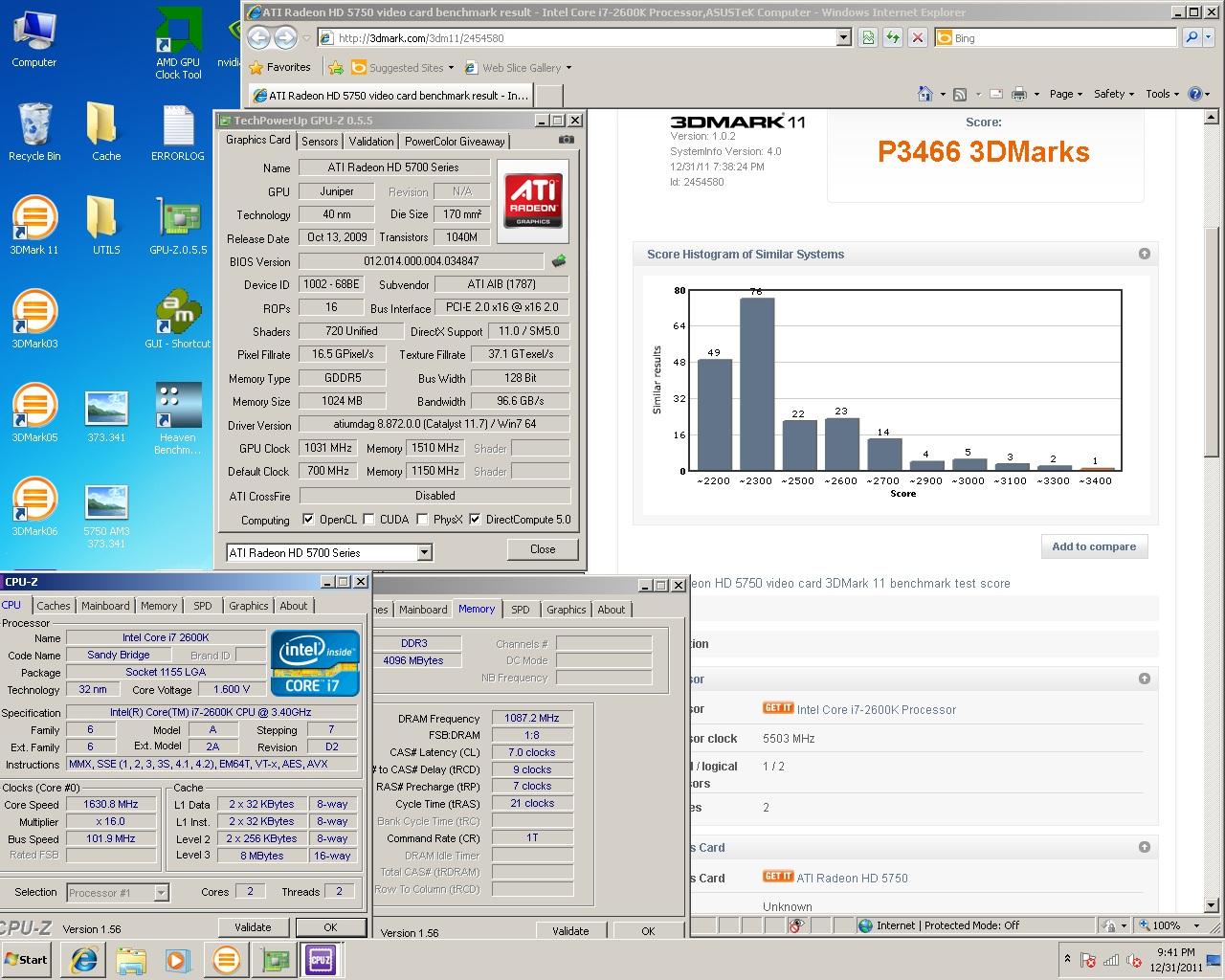Toggle the PhysX checkbox in GPU-Z
This screenshot has width=1225, height=980.
422,520
